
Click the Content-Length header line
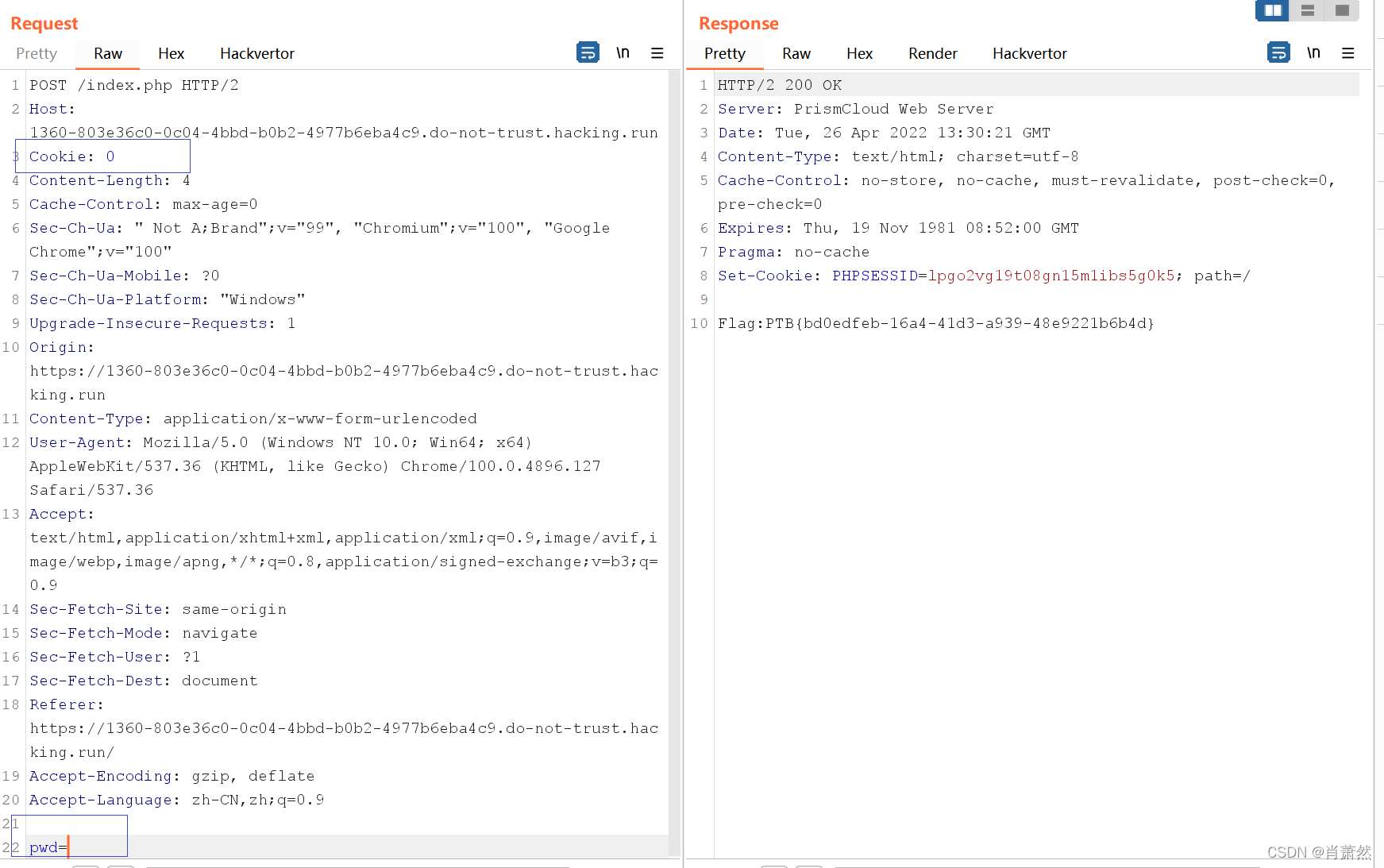110,180
